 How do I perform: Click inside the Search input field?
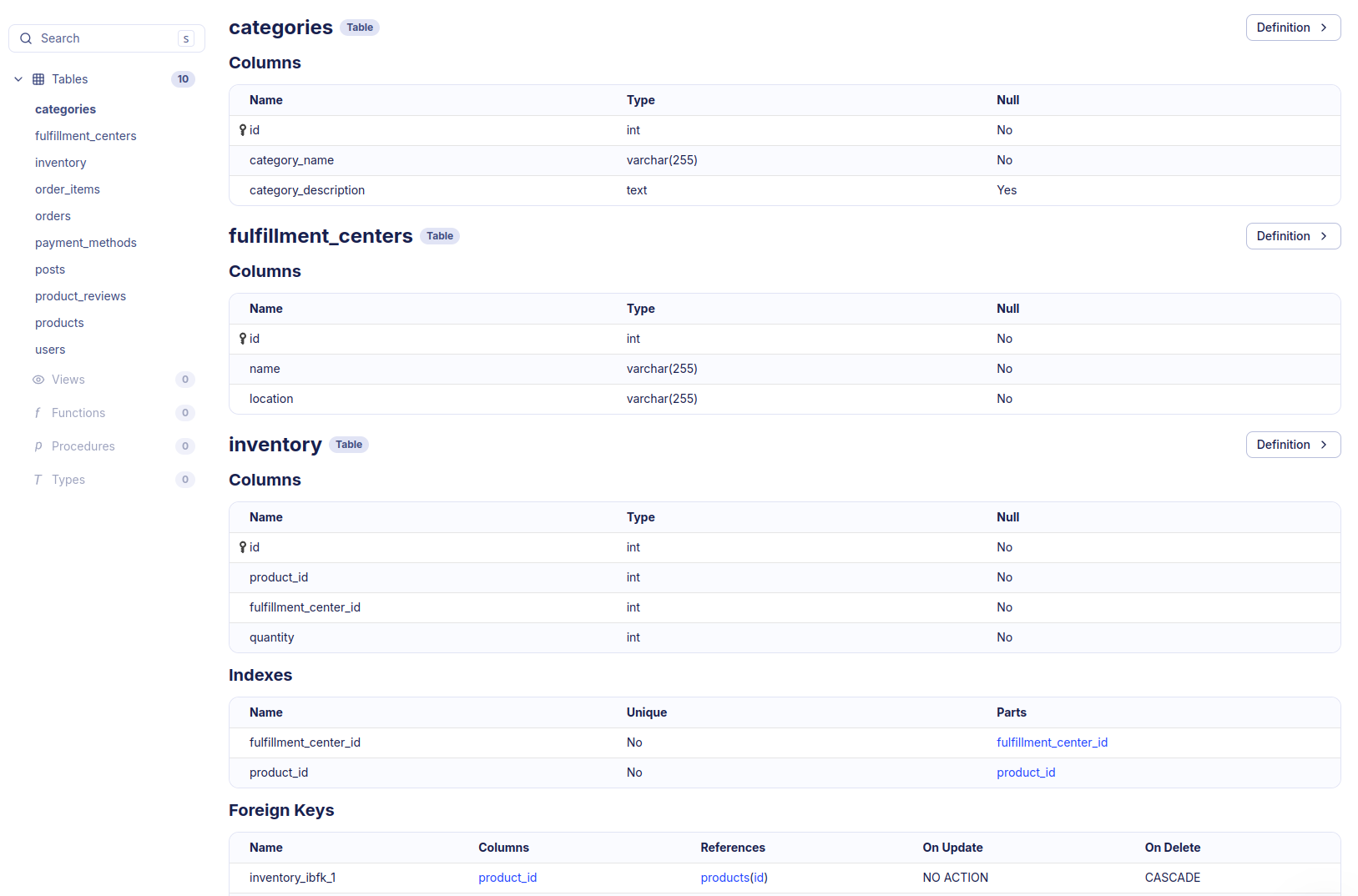tap(100, 38)
